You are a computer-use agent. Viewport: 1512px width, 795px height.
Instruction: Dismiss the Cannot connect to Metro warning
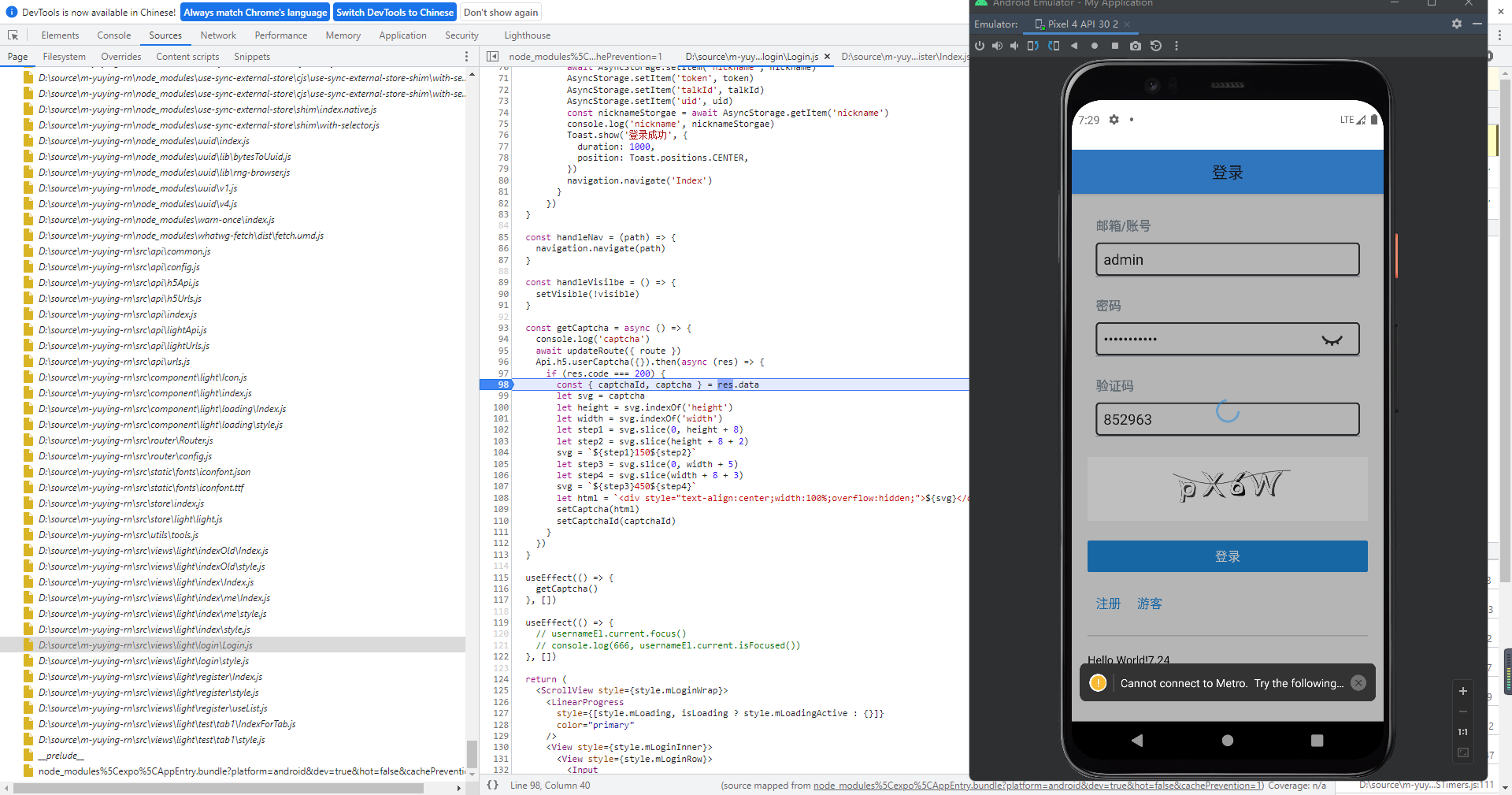1358,683
